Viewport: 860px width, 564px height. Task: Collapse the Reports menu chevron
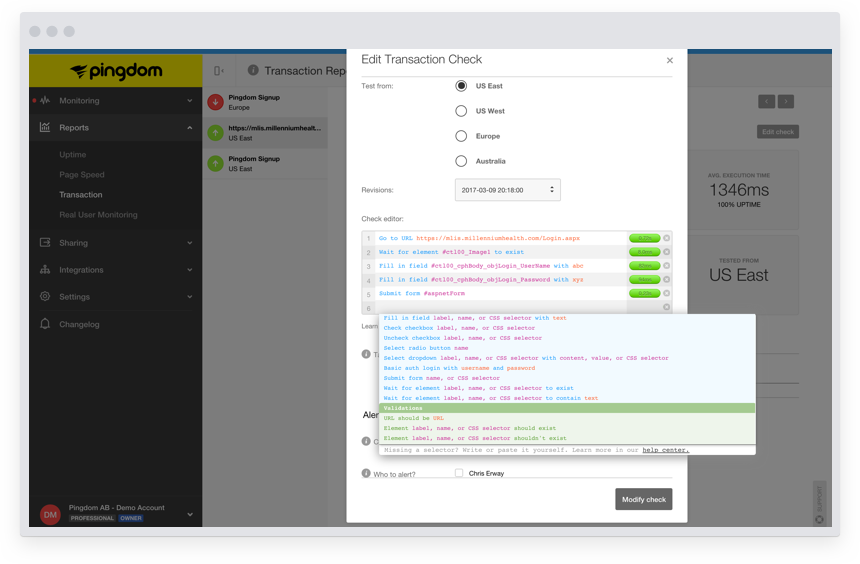pos(190,128)
